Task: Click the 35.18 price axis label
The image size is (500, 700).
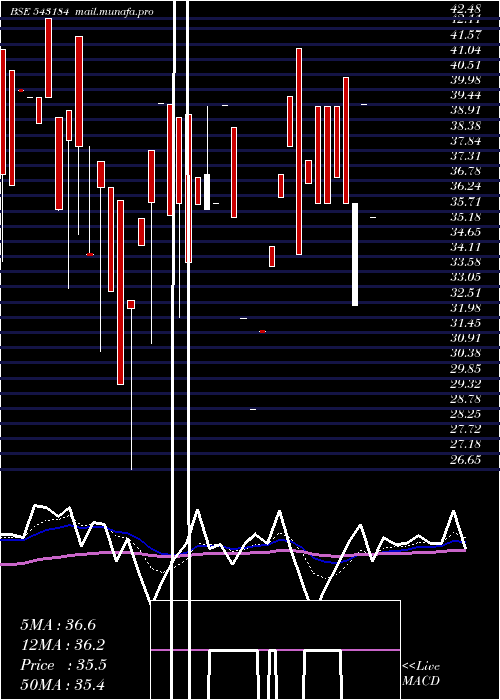Action: coord(465,217)
